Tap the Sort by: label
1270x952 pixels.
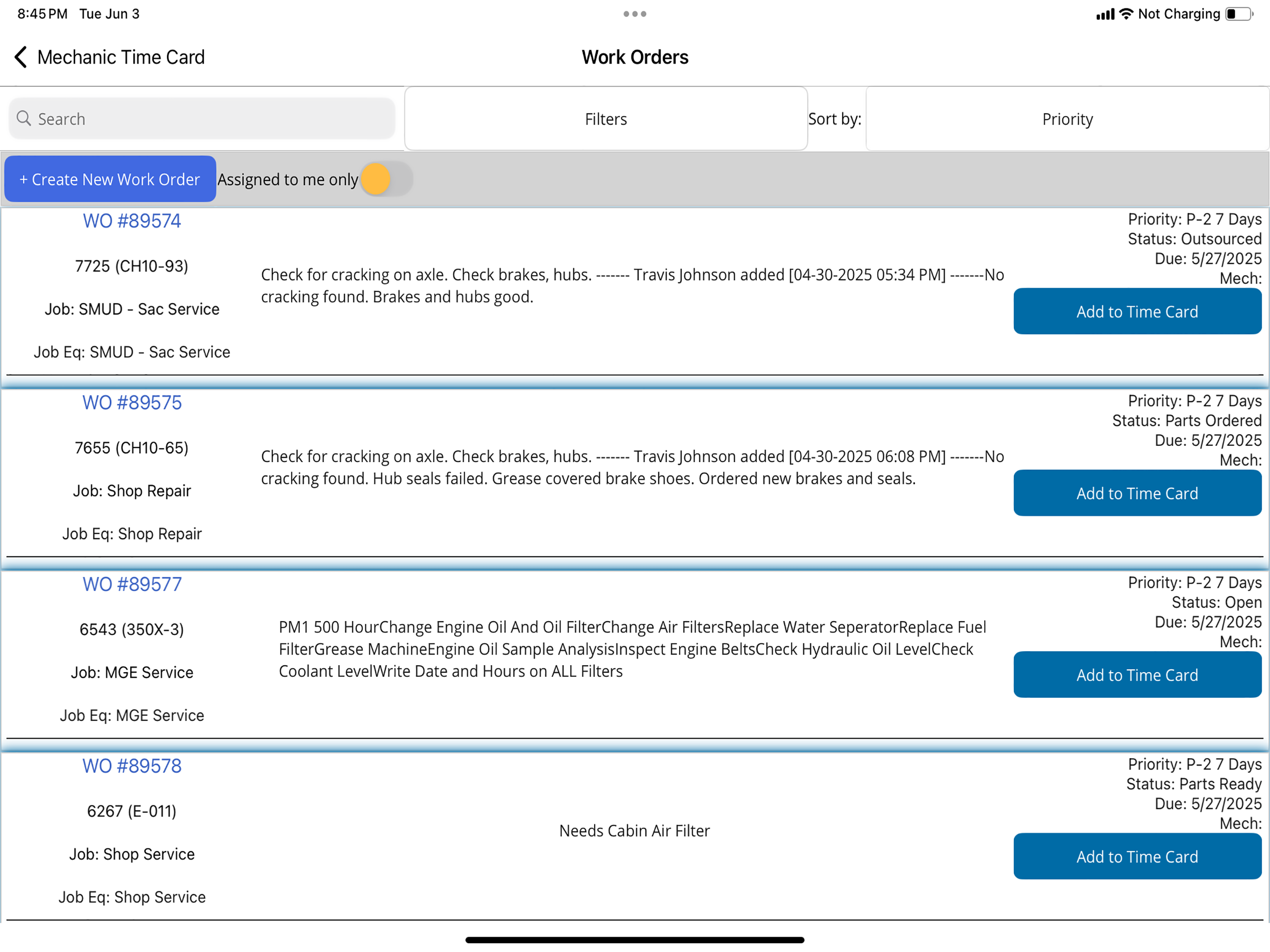tap(835, 119)
